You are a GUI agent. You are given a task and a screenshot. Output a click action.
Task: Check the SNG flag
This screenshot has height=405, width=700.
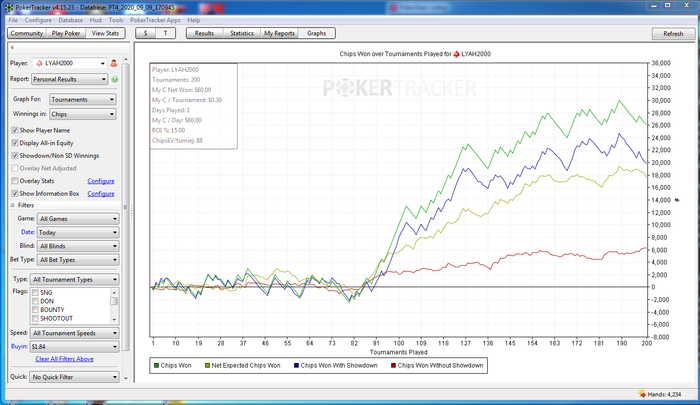pos(35,292)
